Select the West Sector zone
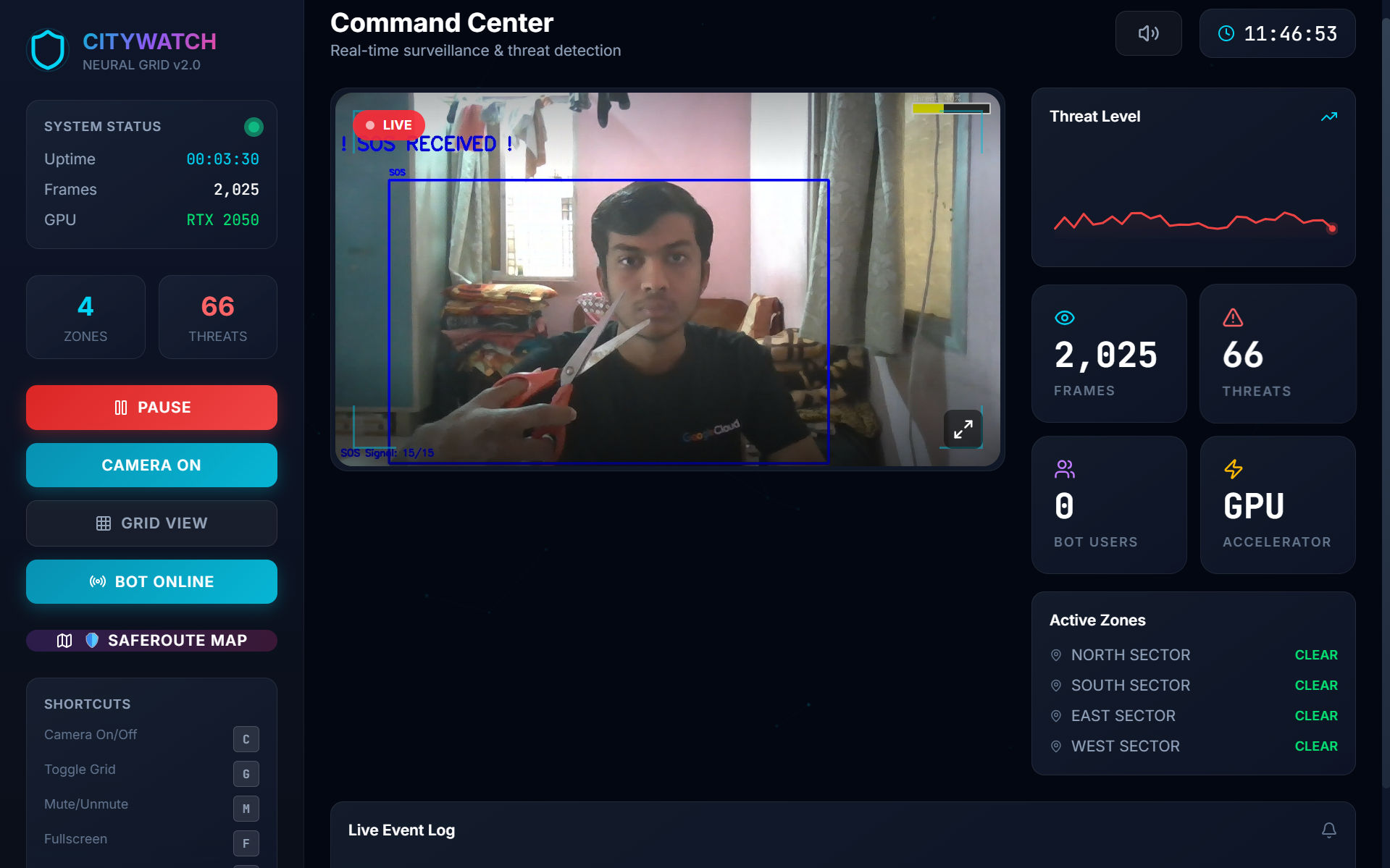This screenshot has width=1390, height=868. pos(1125,746)
